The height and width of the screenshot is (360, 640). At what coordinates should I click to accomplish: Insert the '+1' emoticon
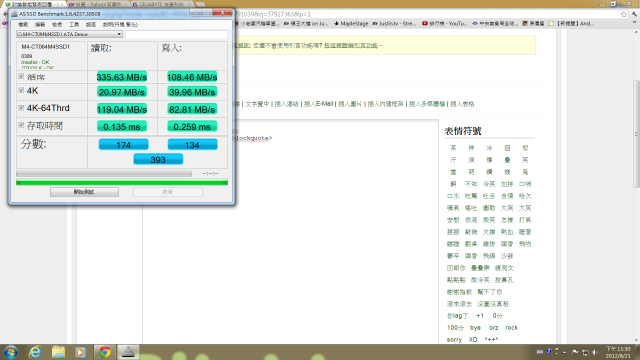pyautogui.click(x=480, y=316)
